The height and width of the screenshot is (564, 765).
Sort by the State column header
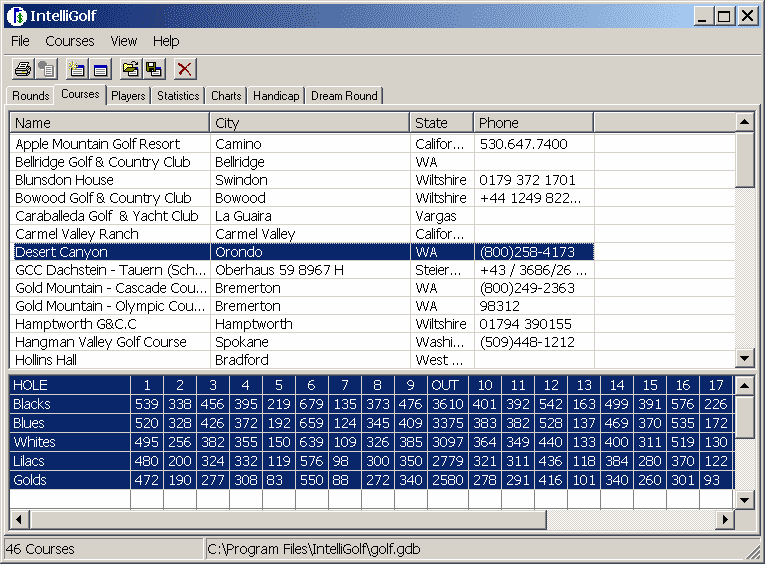(442, 122)
